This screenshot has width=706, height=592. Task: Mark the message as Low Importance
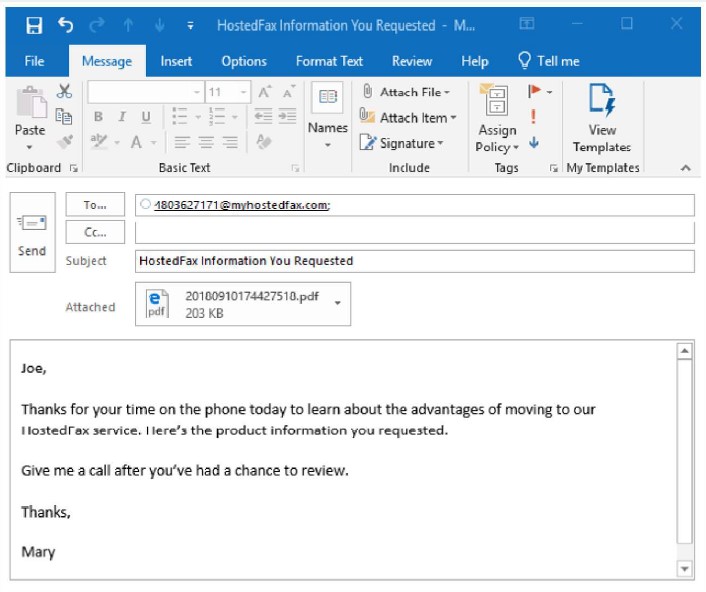coord(534,143)
